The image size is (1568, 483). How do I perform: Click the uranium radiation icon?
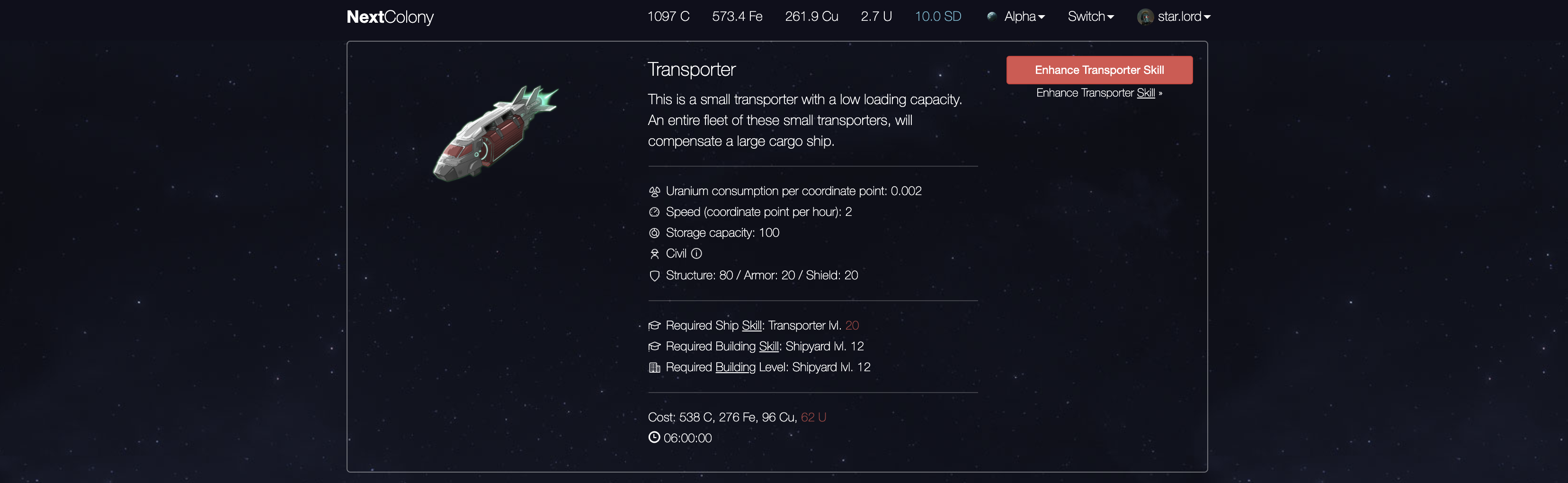pos(654,191)
